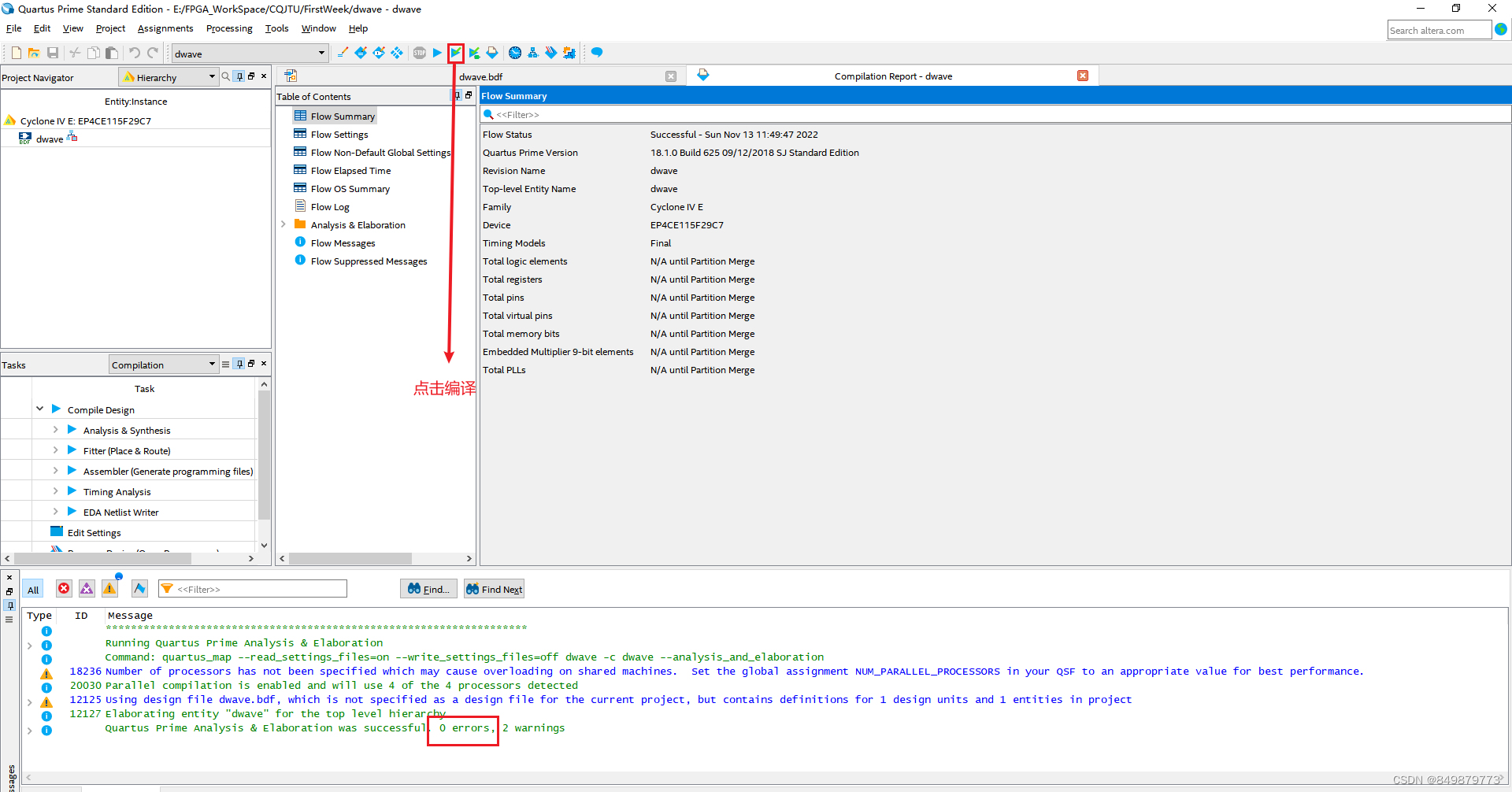Expand Fitter (Place & Route) task
The height and width of the screenshot is (792, 1512).
55,450
